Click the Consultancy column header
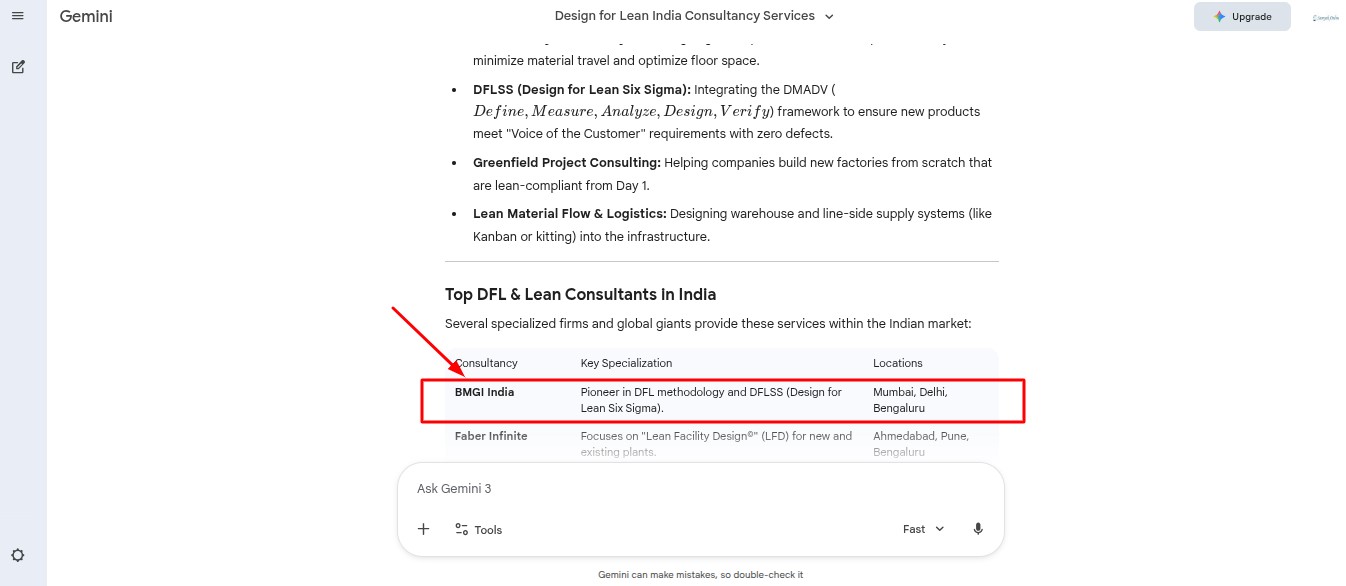This screenshot has height=586, width=1346. pyautogui.click(x=486, y=363)
